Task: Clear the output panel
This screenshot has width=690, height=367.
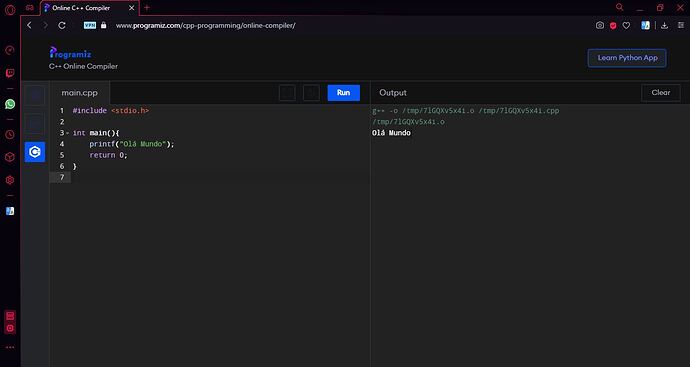Action: [661, 93]
